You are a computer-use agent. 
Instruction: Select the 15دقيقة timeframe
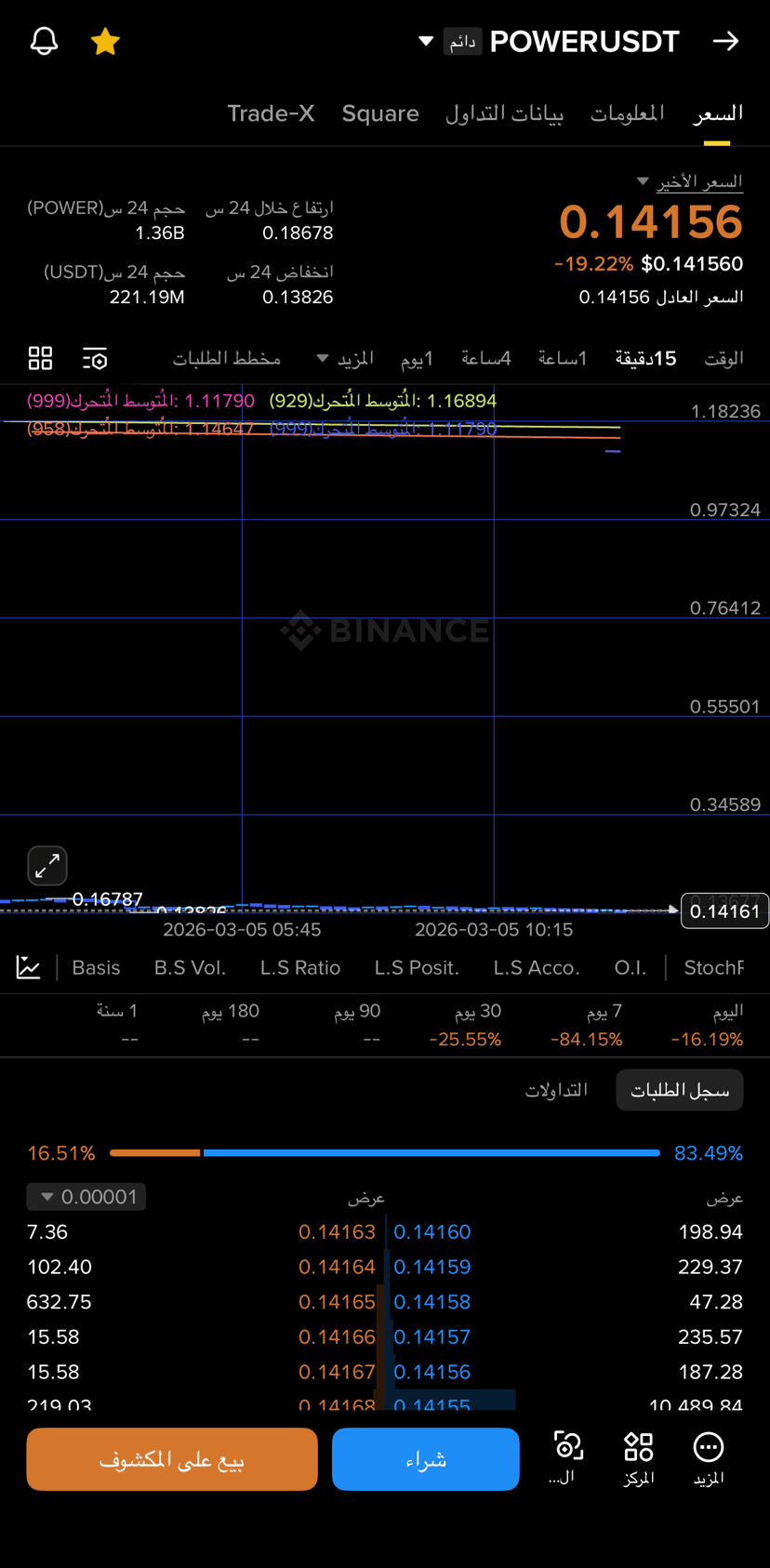pyautogui.click(x=645, y=358)
